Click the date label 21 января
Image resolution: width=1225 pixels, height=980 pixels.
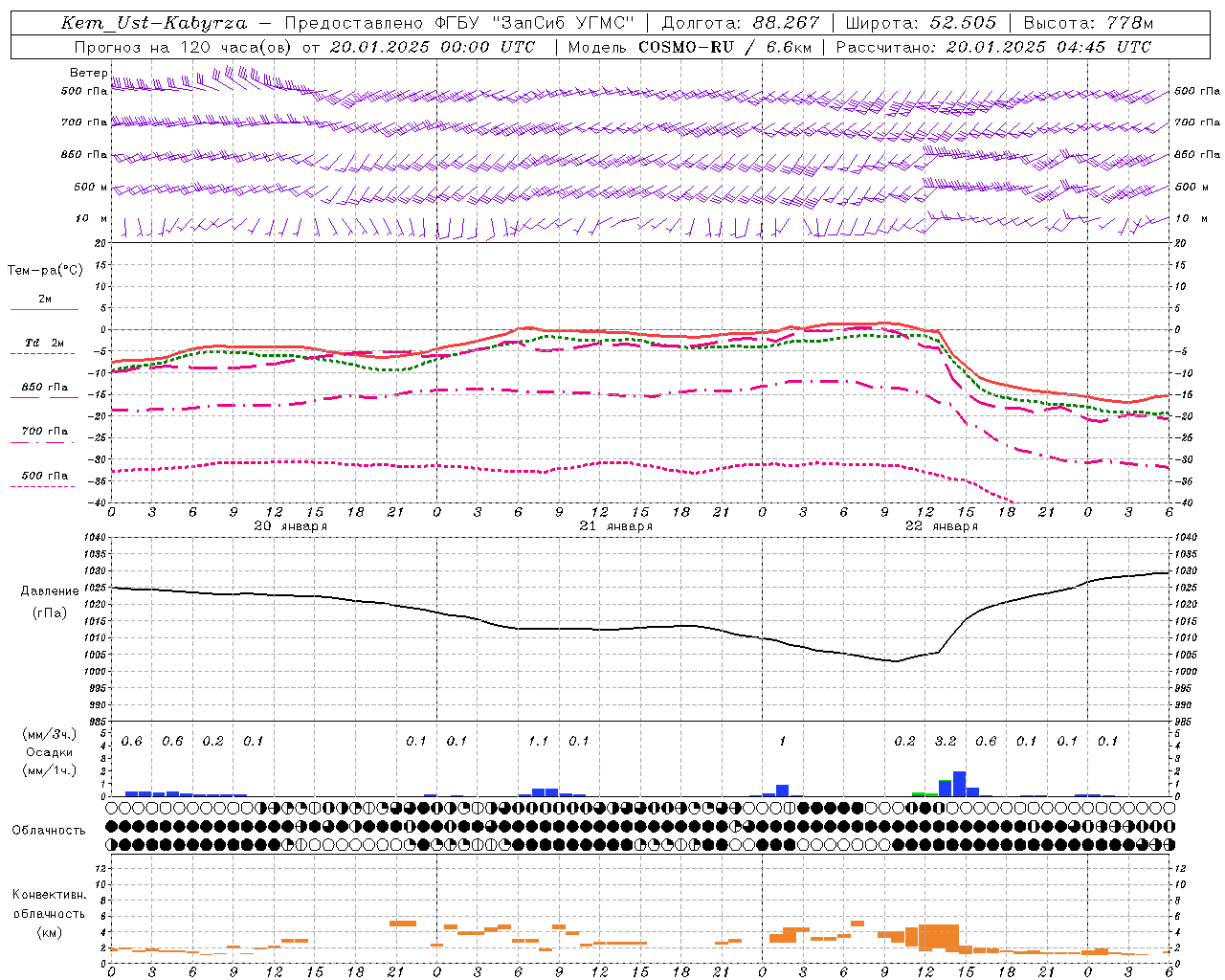[x=615, y=526]
